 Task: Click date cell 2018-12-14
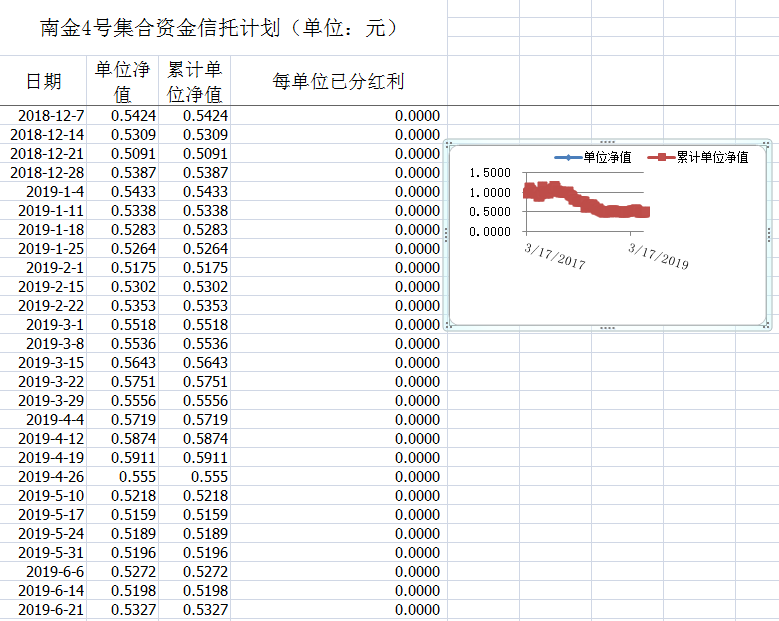click(43, 135)
